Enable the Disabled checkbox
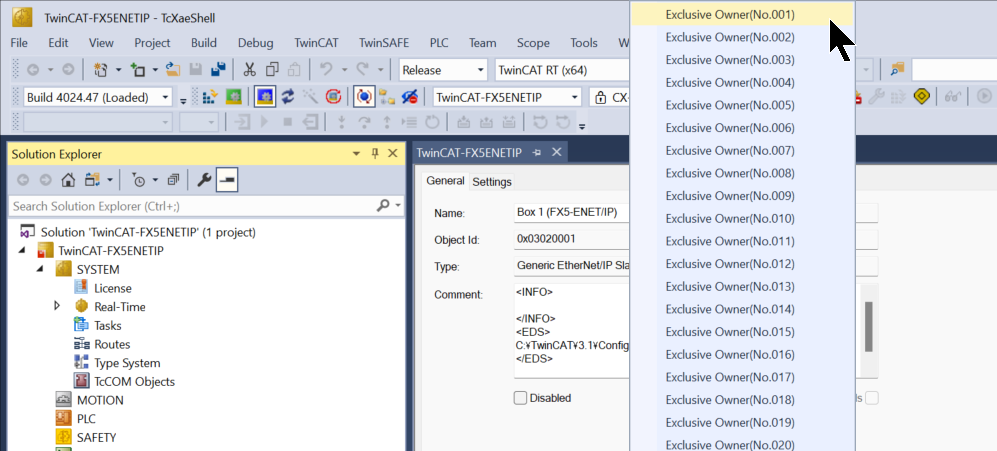The height and width of the screenshot is (451, 997). pyautogui.click(x=520, y=398)
